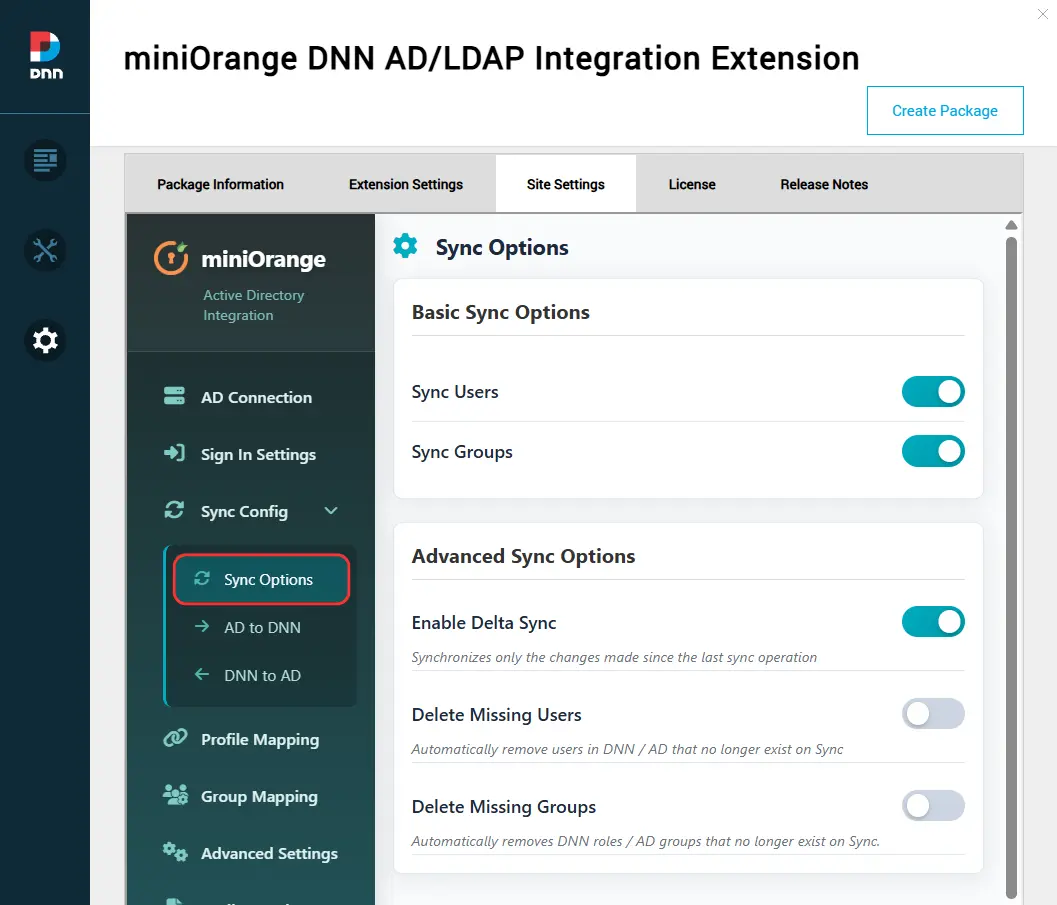Click the AD Connection server icon

coord(174,396)
